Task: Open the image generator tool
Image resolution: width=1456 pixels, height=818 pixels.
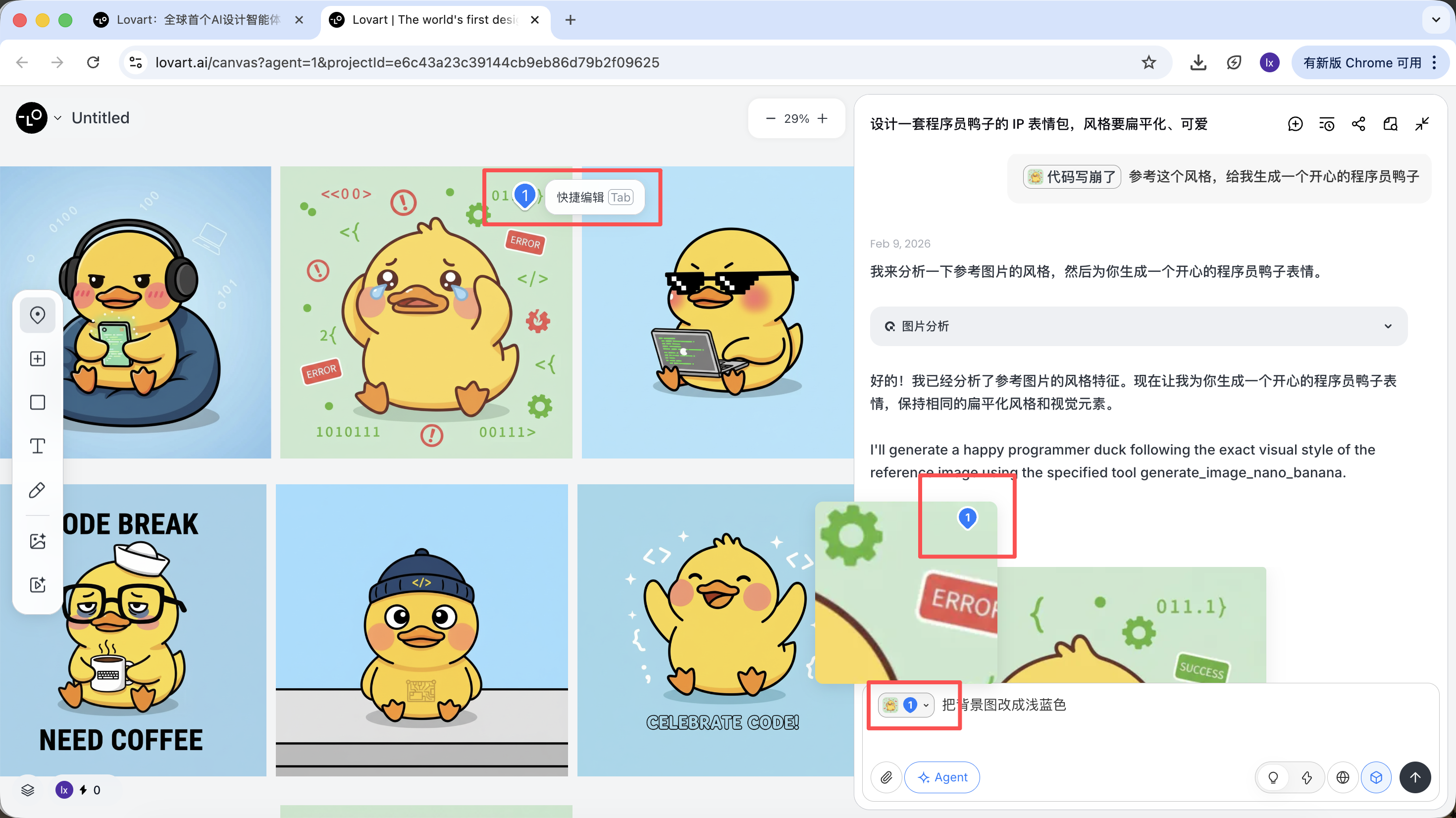Action: [37, 541]
